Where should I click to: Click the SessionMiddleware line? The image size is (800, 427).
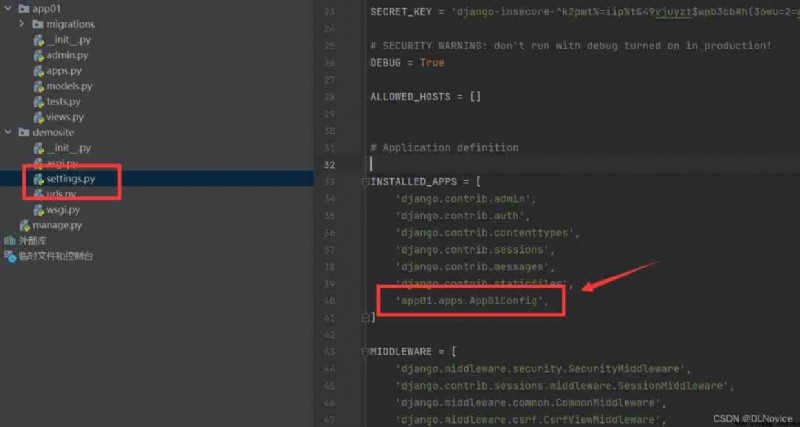point(565,386)
